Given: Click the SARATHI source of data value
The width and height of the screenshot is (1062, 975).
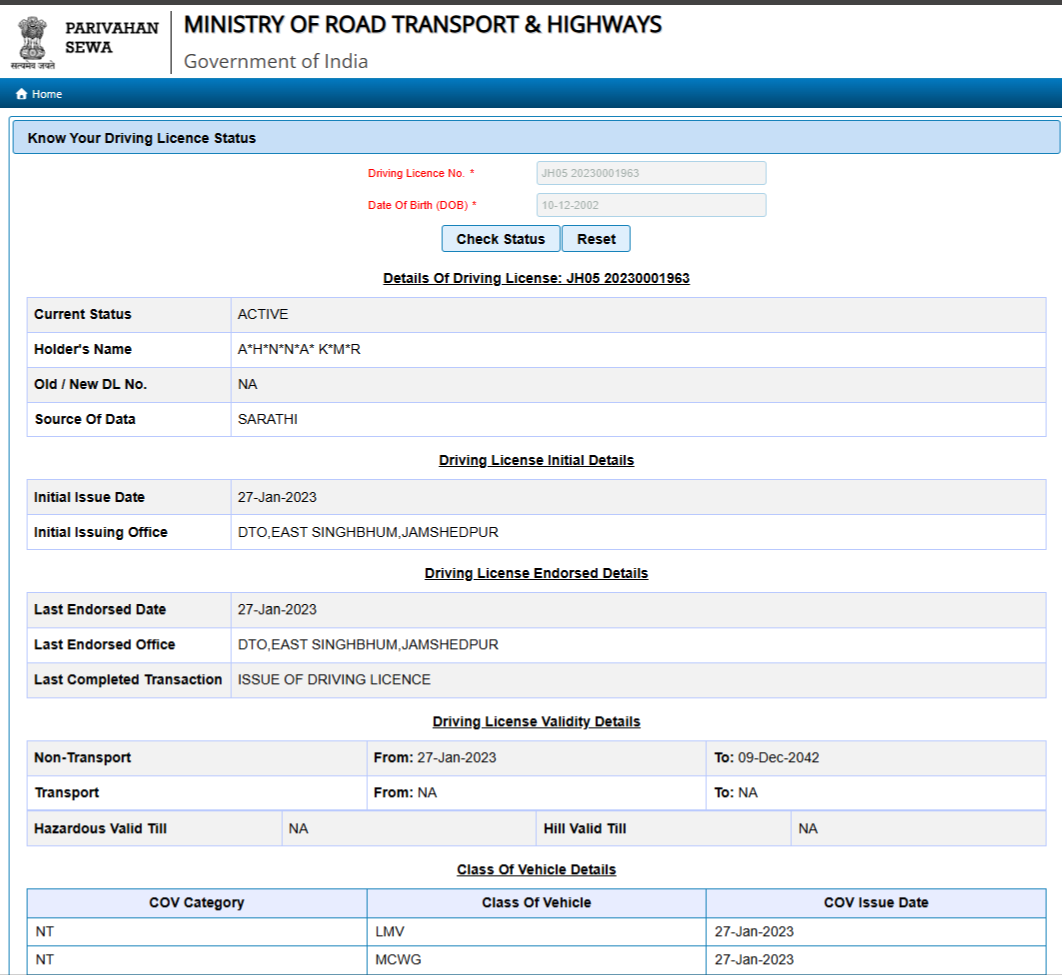Looking at the screenshot, I should 267,419.
